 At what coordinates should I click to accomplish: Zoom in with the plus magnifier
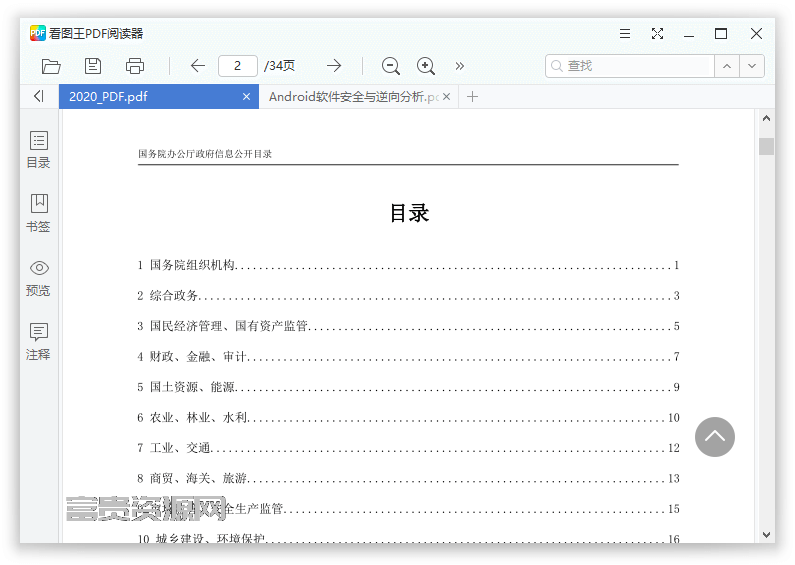coord(426,66)
